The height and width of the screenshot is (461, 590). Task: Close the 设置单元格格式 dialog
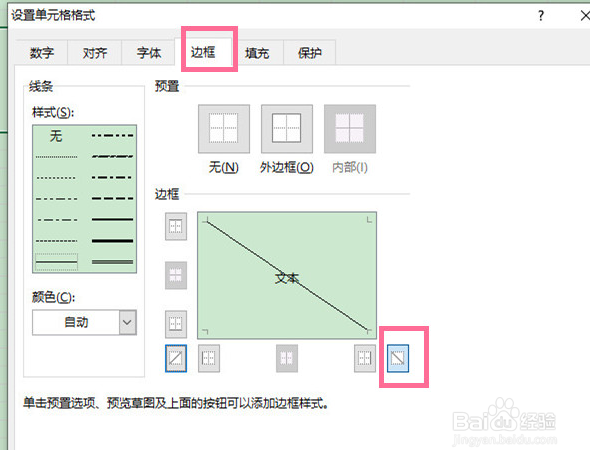coord(584,16)
